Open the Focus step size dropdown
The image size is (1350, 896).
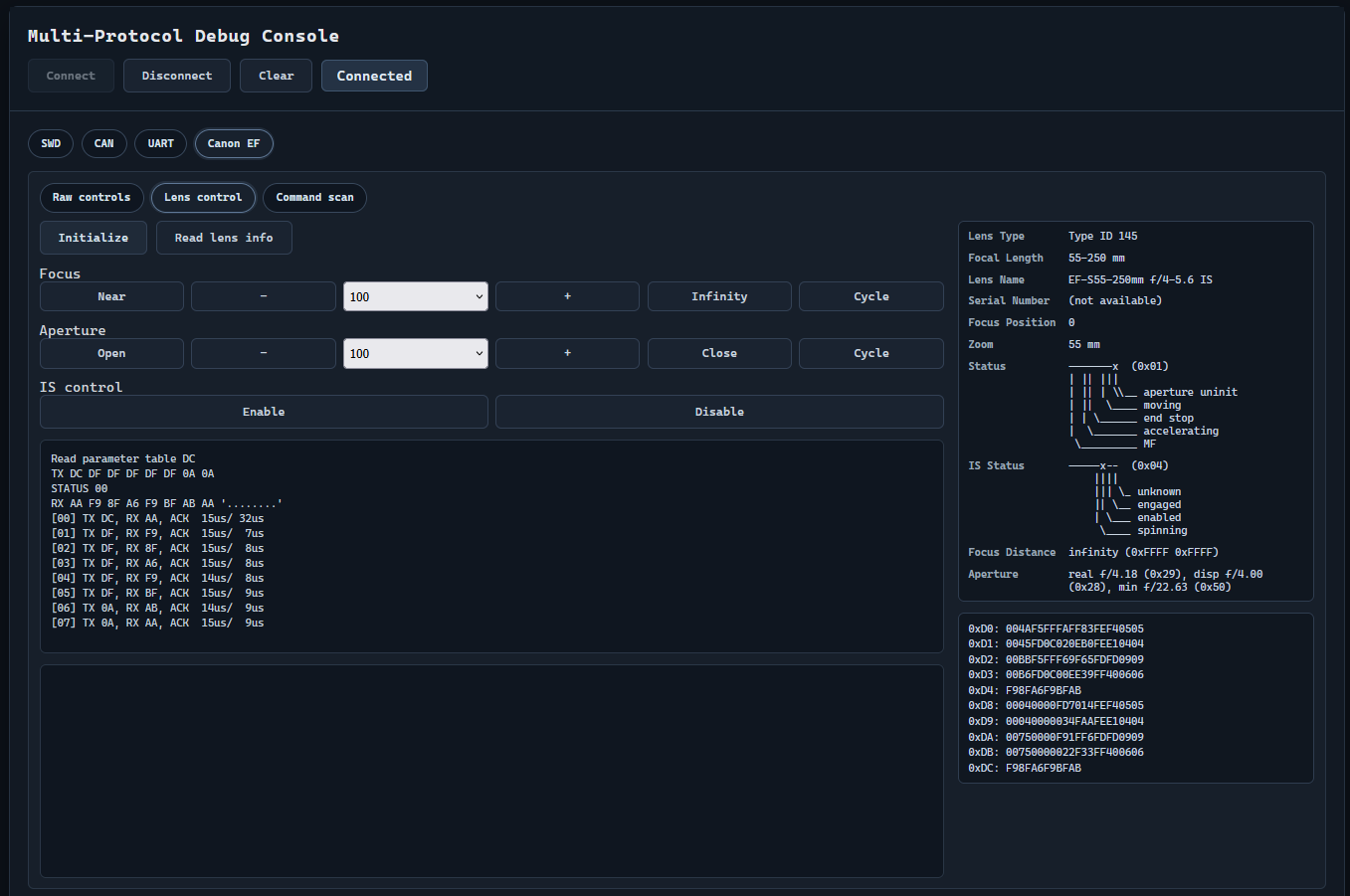(x=416, y=296)
